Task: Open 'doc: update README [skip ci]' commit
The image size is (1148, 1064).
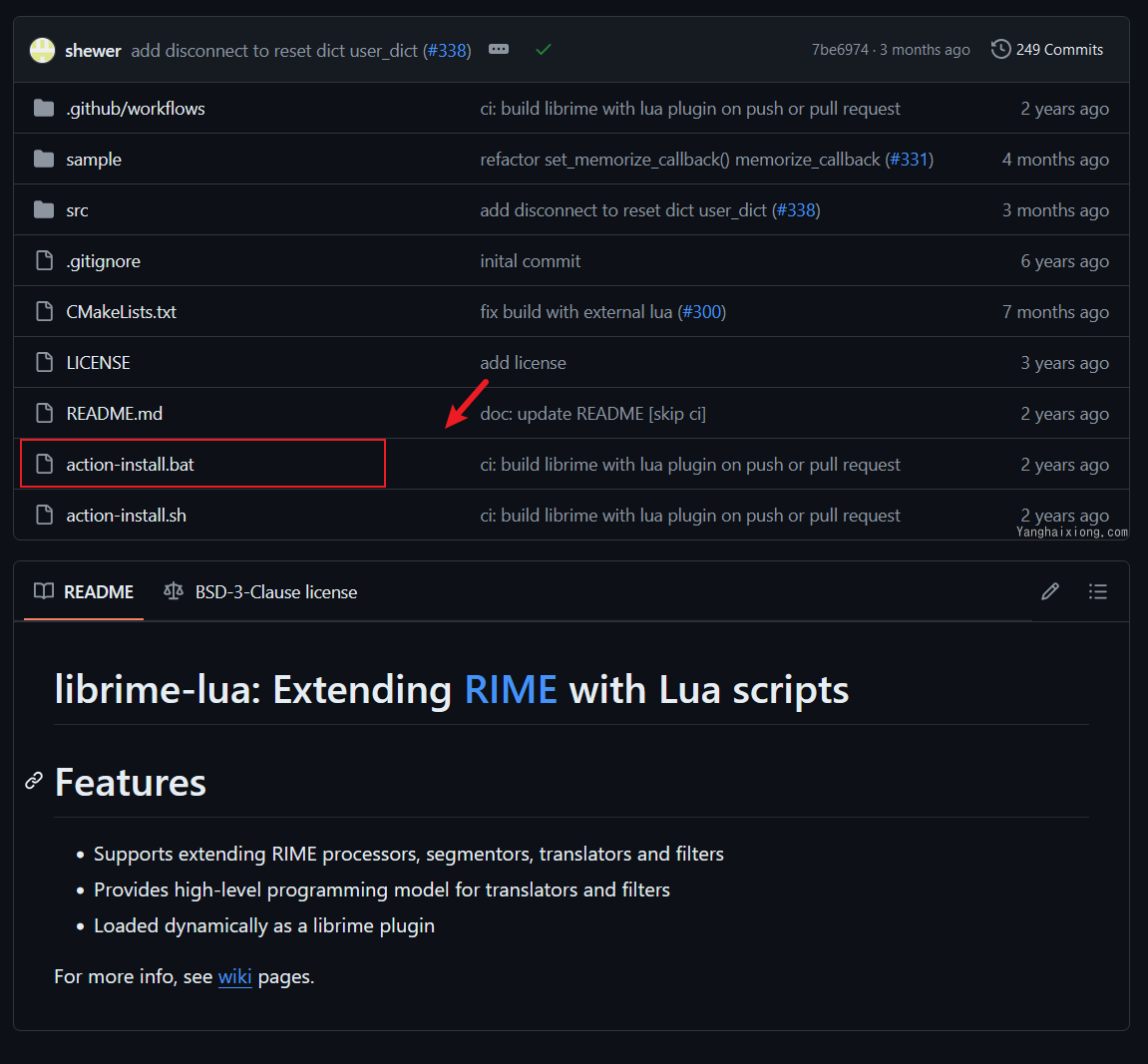Action: tap(593, 414)
